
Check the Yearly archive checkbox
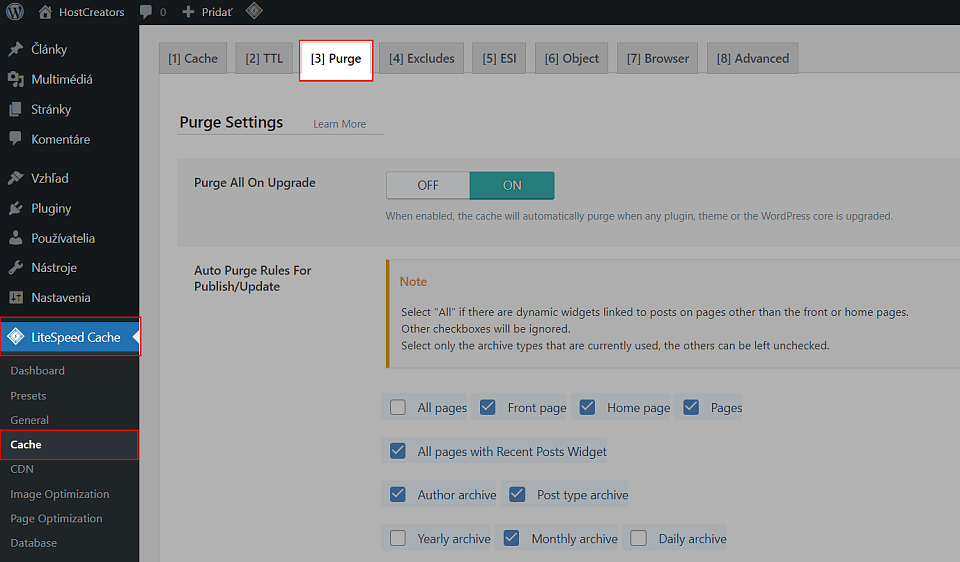[x=398, y=538]
